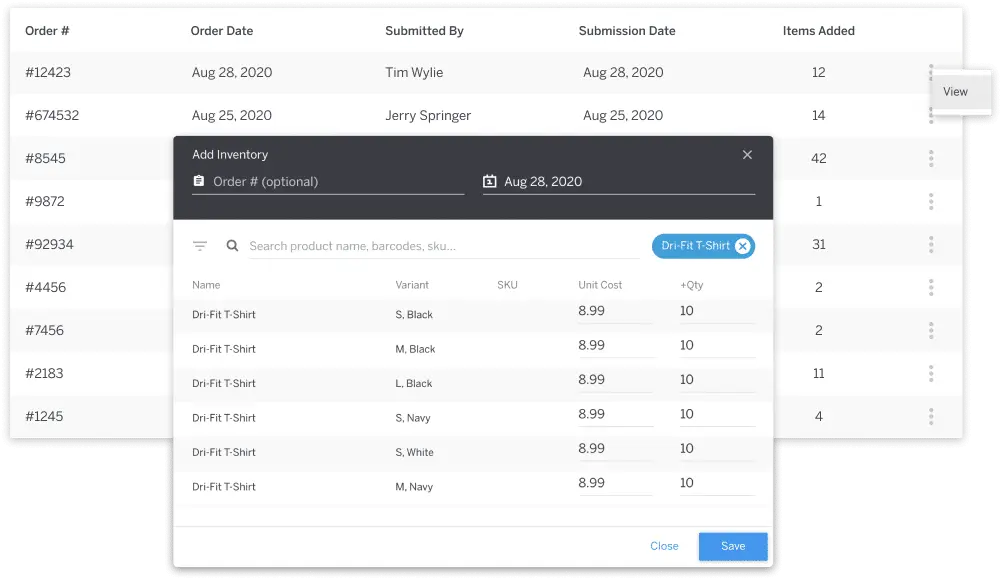Remove the Dri-Fit T-Shirt filter chip
Viewport: 1002px width, 579px height.
coord(742,246)
